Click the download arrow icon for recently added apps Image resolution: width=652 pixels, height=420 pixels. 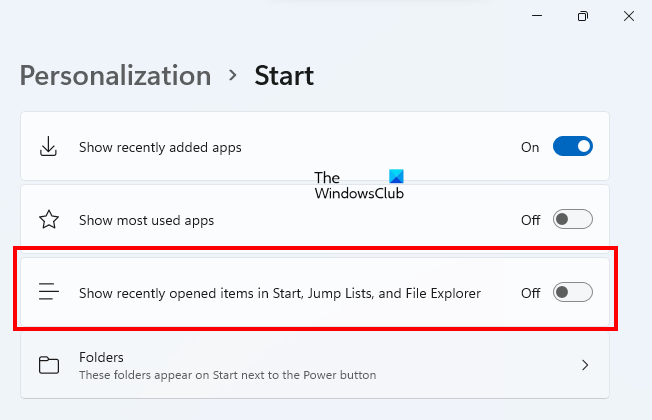point(48,147)
